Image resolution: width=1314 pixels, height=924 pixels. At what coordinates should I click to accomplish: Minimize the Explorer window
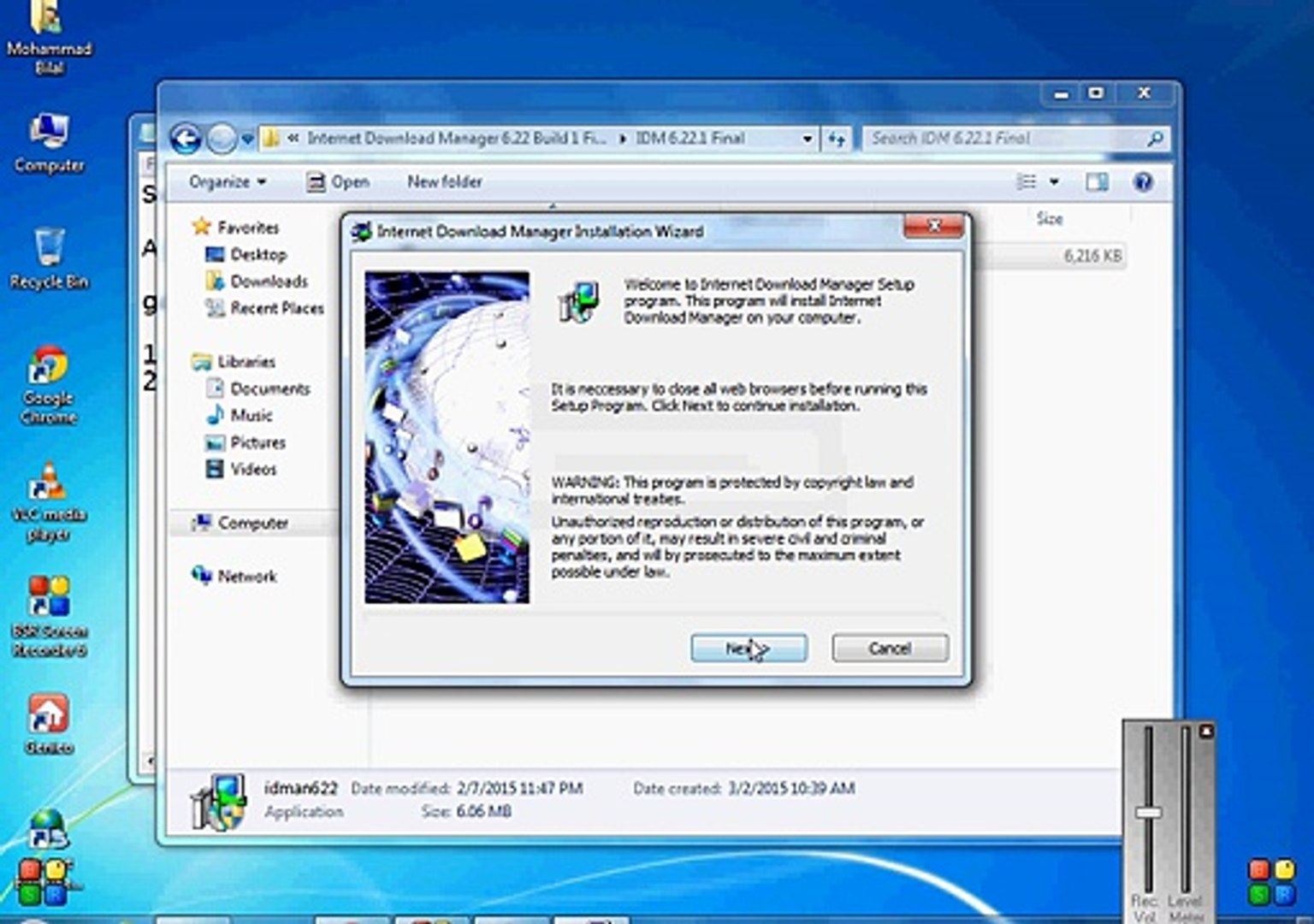coord(1062,93)
